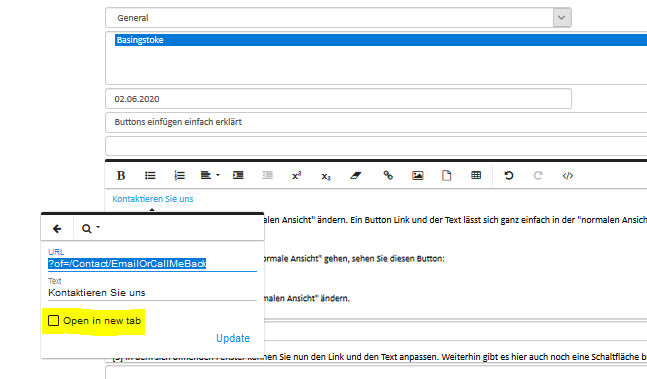Apply subscript formatting
This screenshot has height=379, width=647.
pyautogui.click(x=326, y=176)
